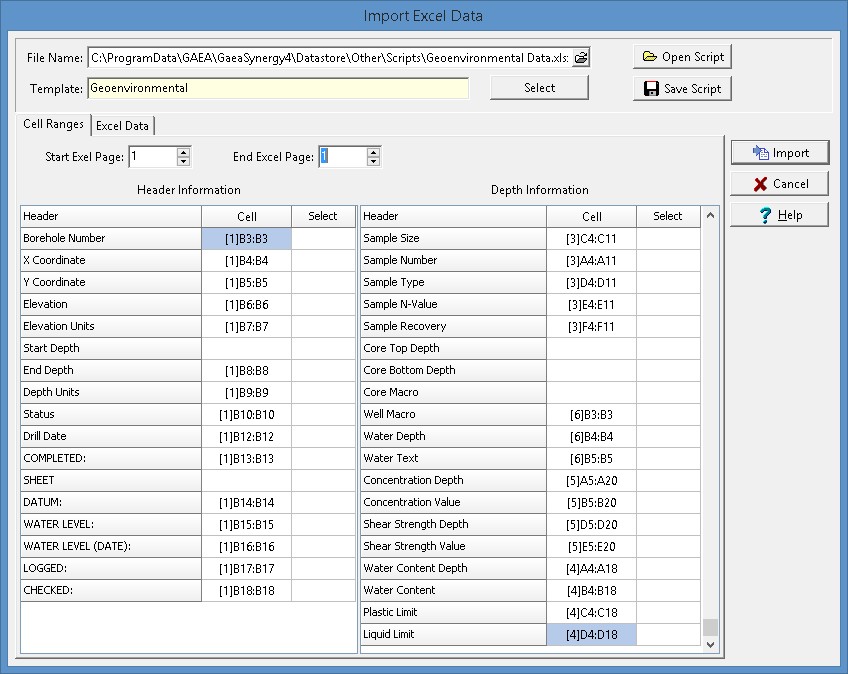Click the Water Depth cell range
The image size is (848, 674).
point(591,437)
